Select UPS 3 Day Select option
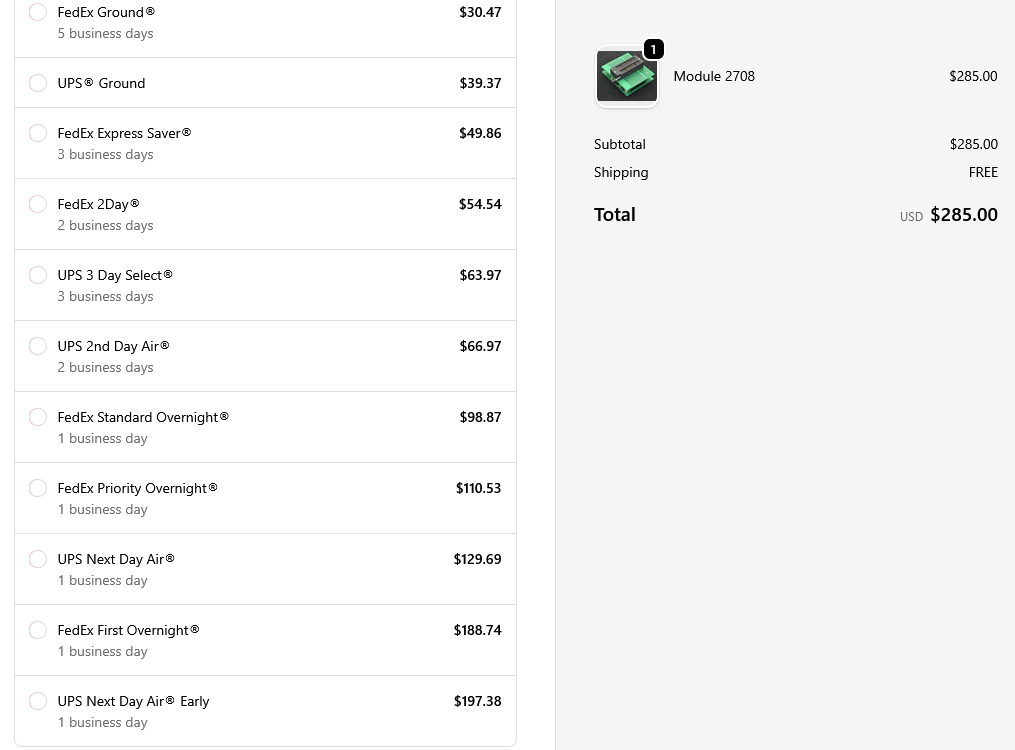The width and height of the screenshot is (1015, 750). tap(38, 275)
